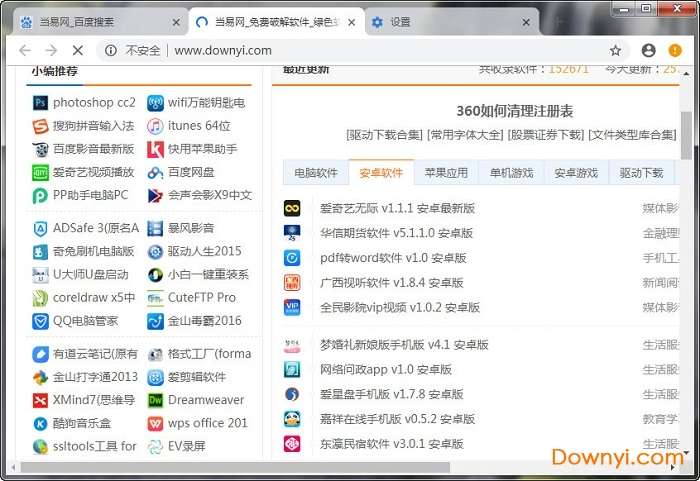The height and width of the screenshot is (481, 700).
Task: Open the [驱动下载合集] link
Action: [384, 135]
